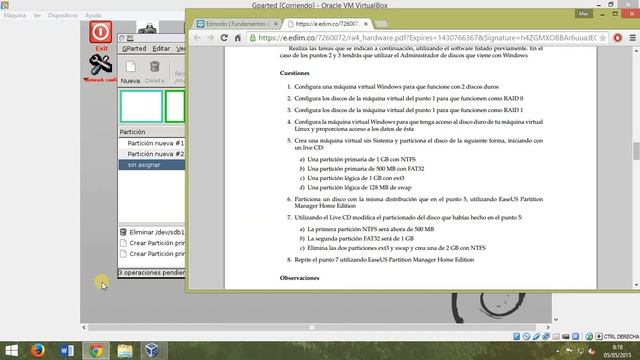The height and width of the screenshot is (360, 640).
Task: Launch Firefox from the taskbar
Action: coord(38,351)
